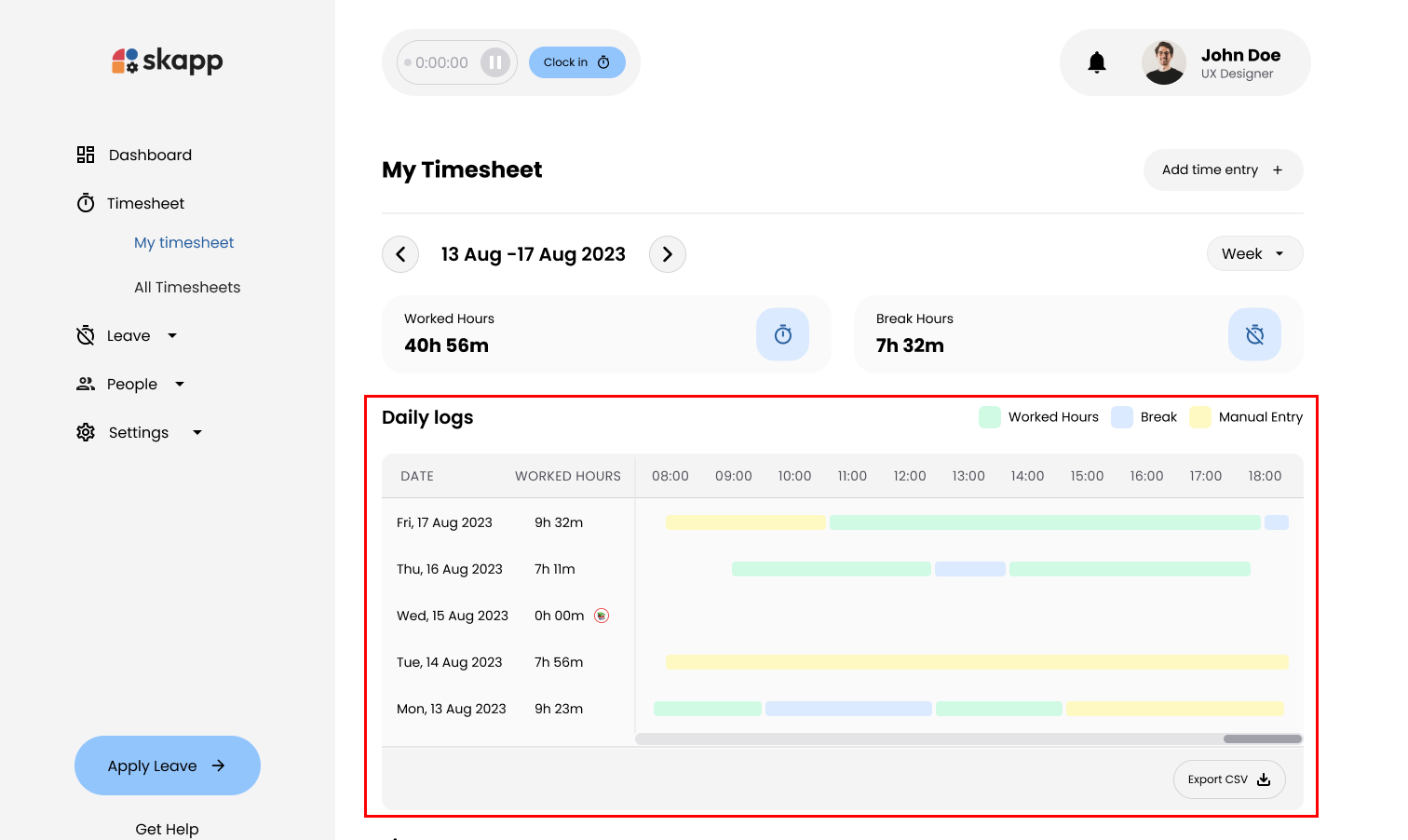Select the People icon in the sidebar
The width and height of the screenshot is (1408, 840).
tap(85, 384)
